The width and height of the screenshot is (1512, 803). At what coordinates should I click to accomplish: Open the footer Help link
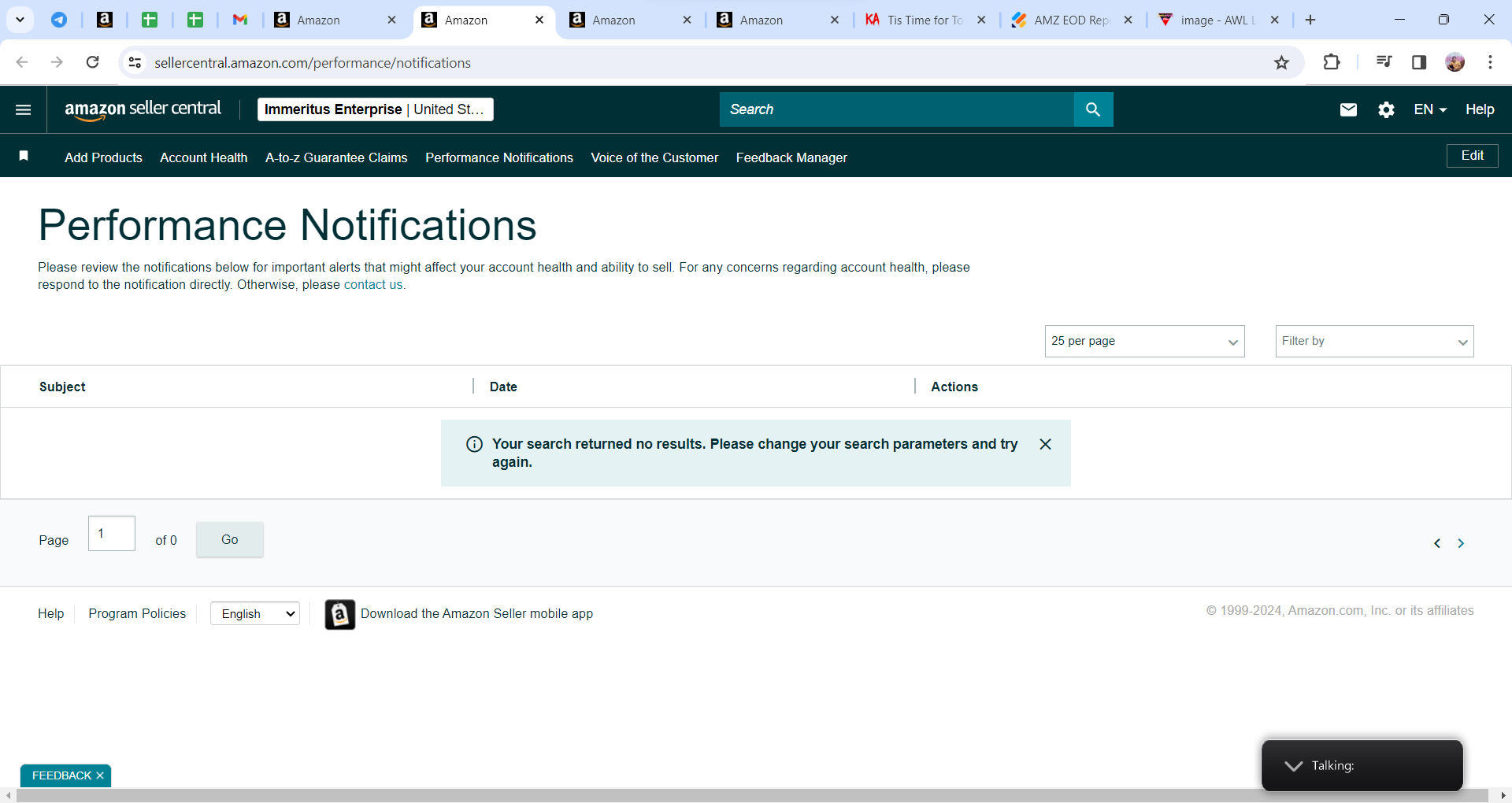(x=50, y=613)
